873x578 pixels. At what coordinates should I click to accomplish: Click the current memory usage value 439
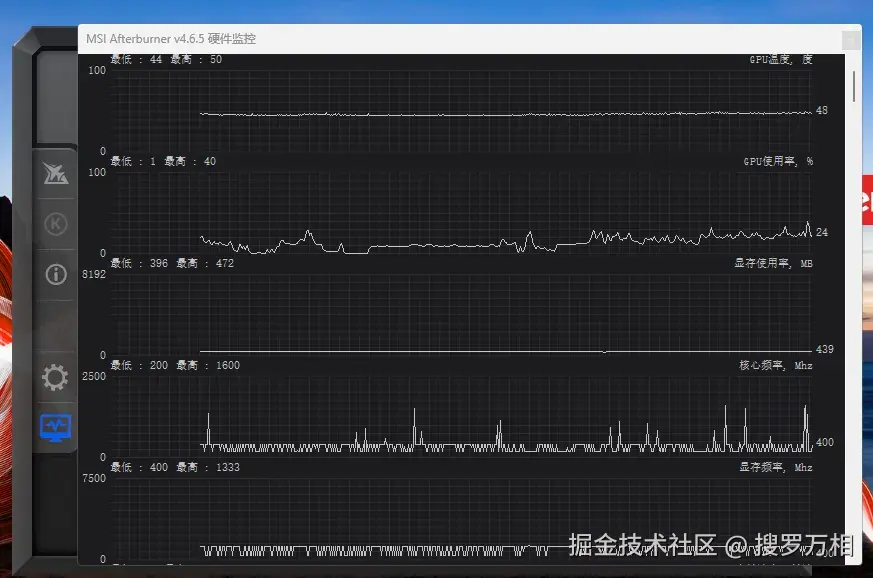pyautogui.click(x=825, y=349)
